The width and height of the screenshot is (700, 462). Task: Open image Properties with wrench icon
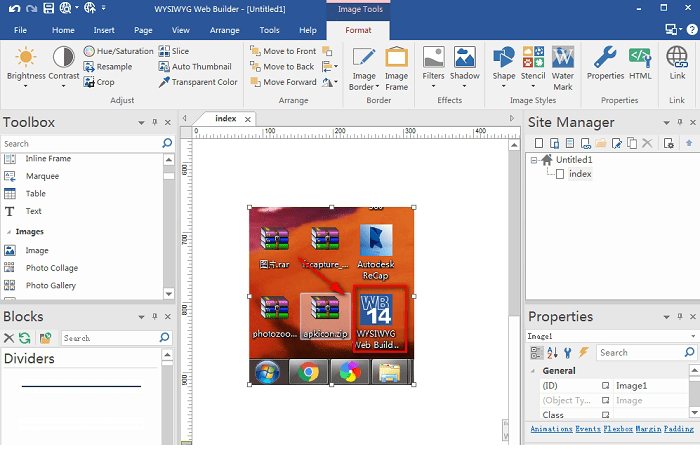[605, 63]
